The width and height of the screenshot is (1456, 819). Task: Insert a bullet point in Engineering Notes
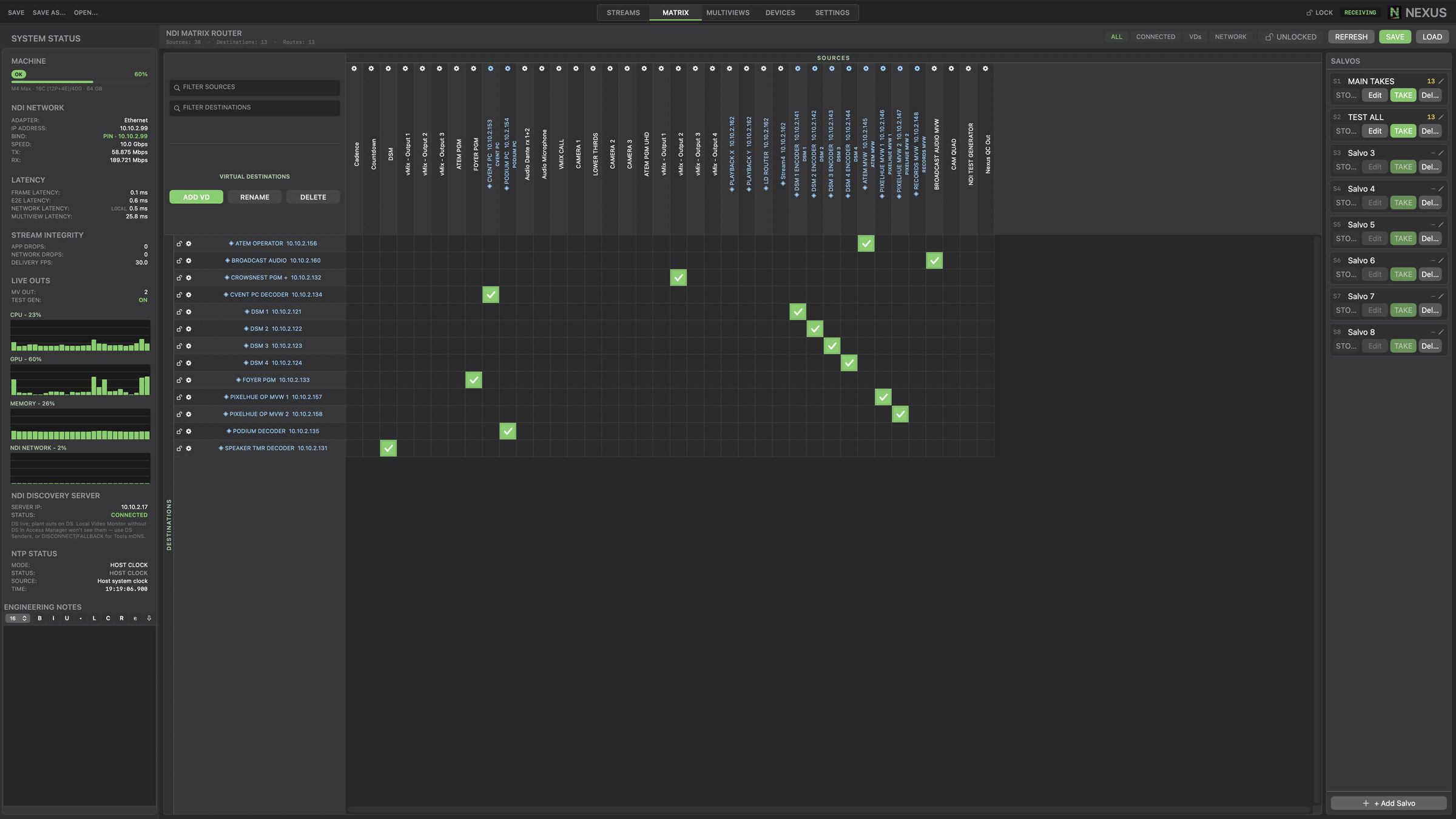click(81, 618)
